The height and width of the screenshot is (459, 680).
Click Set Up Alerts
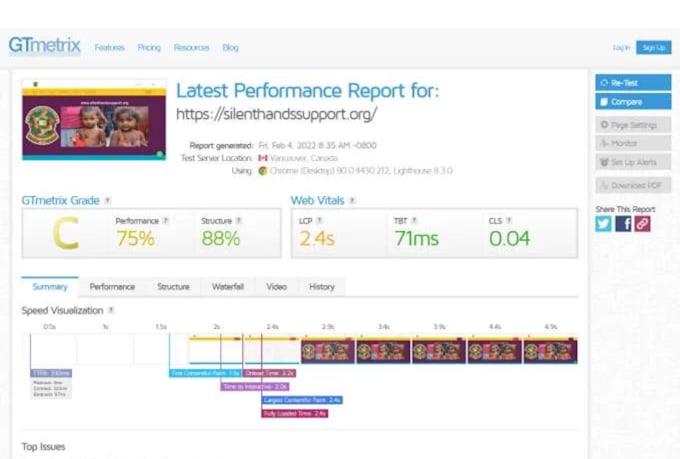pyautogui.click(x=633, y=162)
